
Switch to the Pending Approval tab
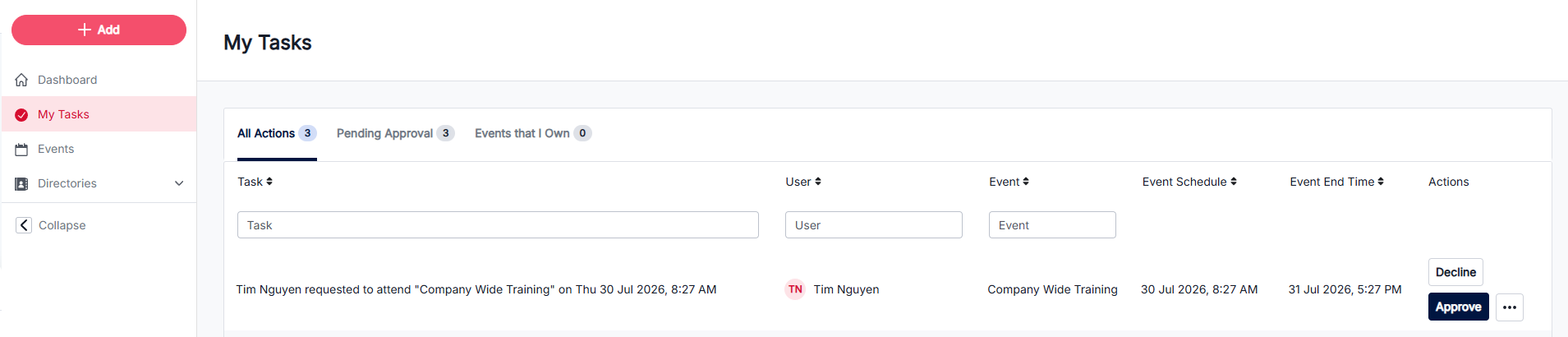click(395, 133)
